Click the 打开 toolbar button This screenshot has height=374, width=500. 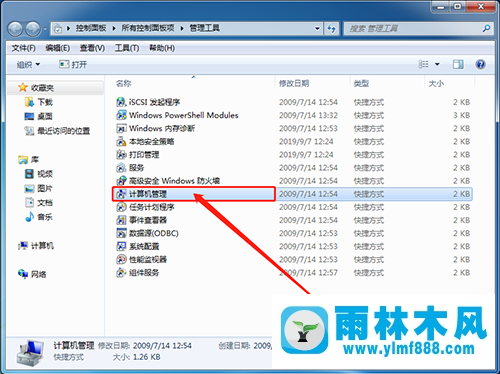[x=73, y=64]
